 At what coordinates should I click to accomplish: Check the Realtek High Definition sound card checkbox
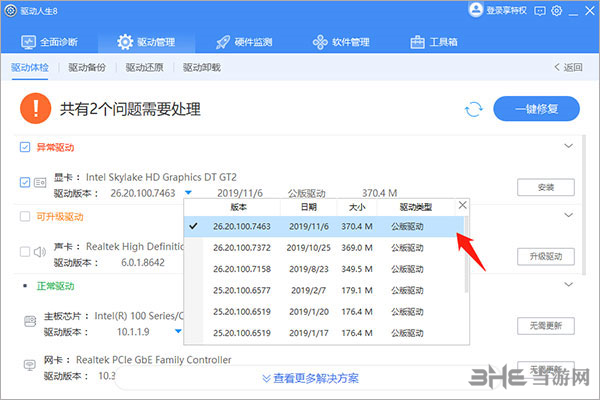[x=25, y=251]
